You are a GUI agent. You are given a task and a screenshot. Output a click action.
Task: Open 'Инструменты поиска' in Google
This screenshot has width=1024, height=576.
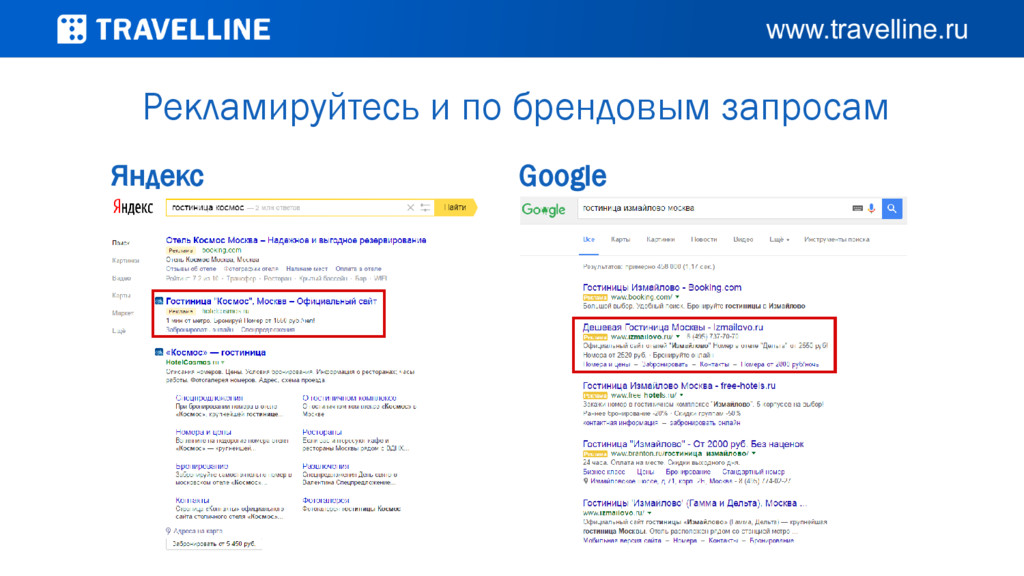point(837,240)
